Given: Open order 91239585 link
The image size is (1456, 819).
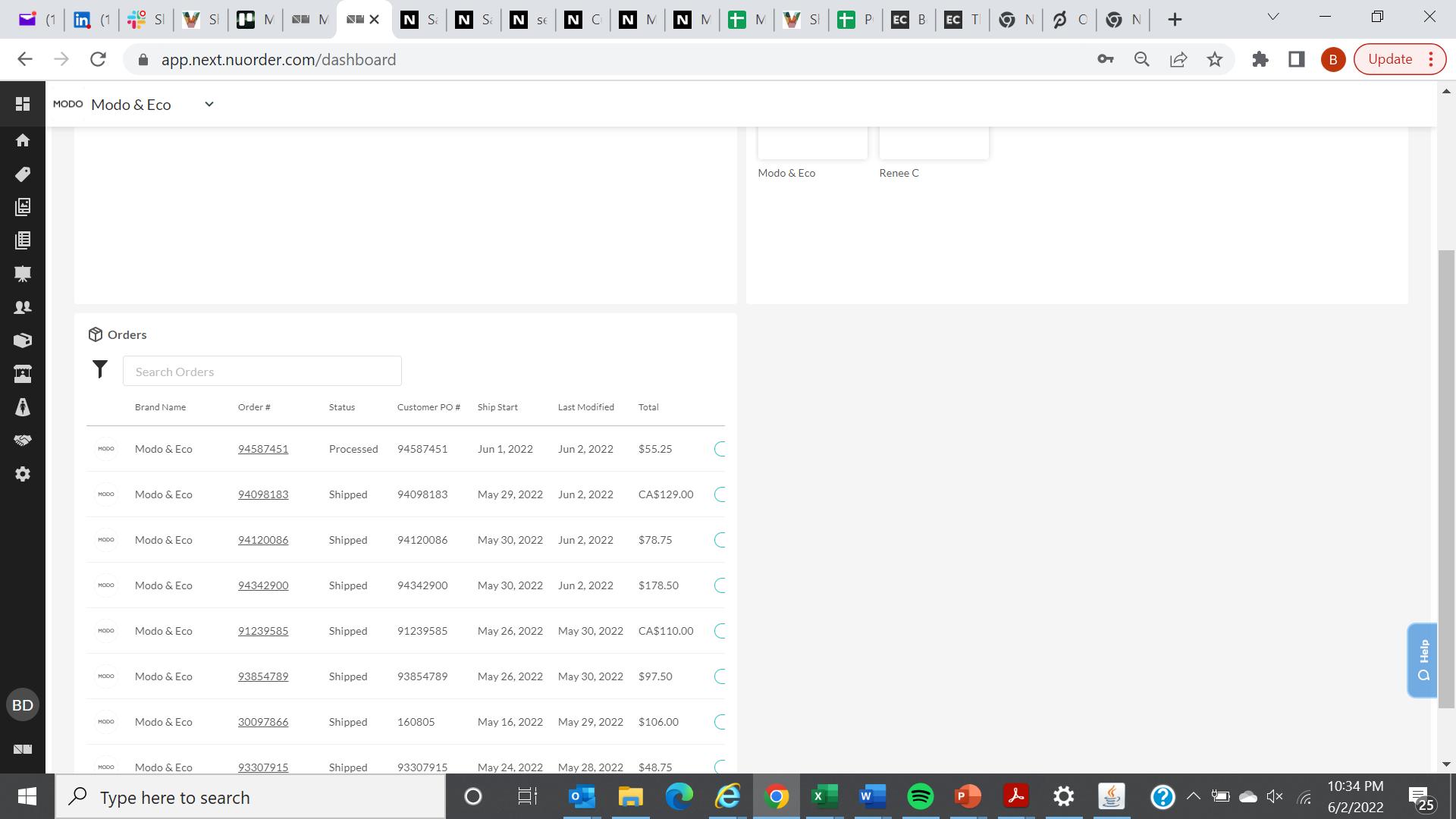Looking at the screenshot, I should click(262, 631).
